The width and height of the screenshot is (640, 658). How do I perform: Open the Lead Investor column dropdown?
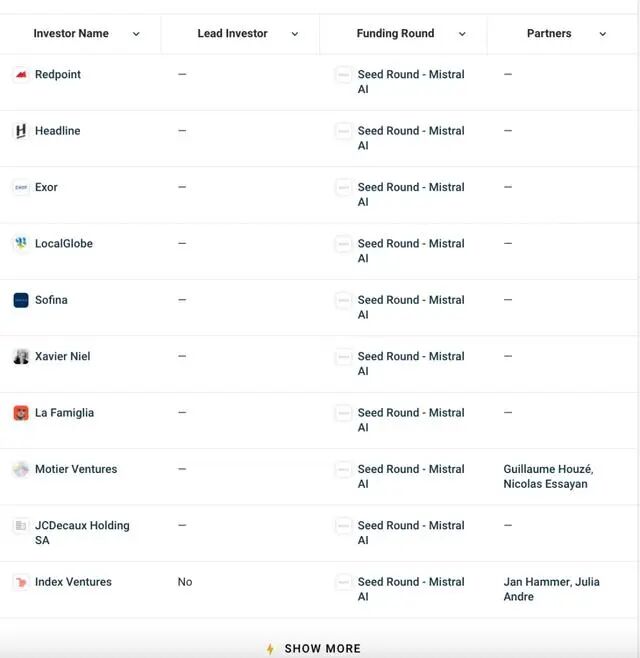coord(295,34)
